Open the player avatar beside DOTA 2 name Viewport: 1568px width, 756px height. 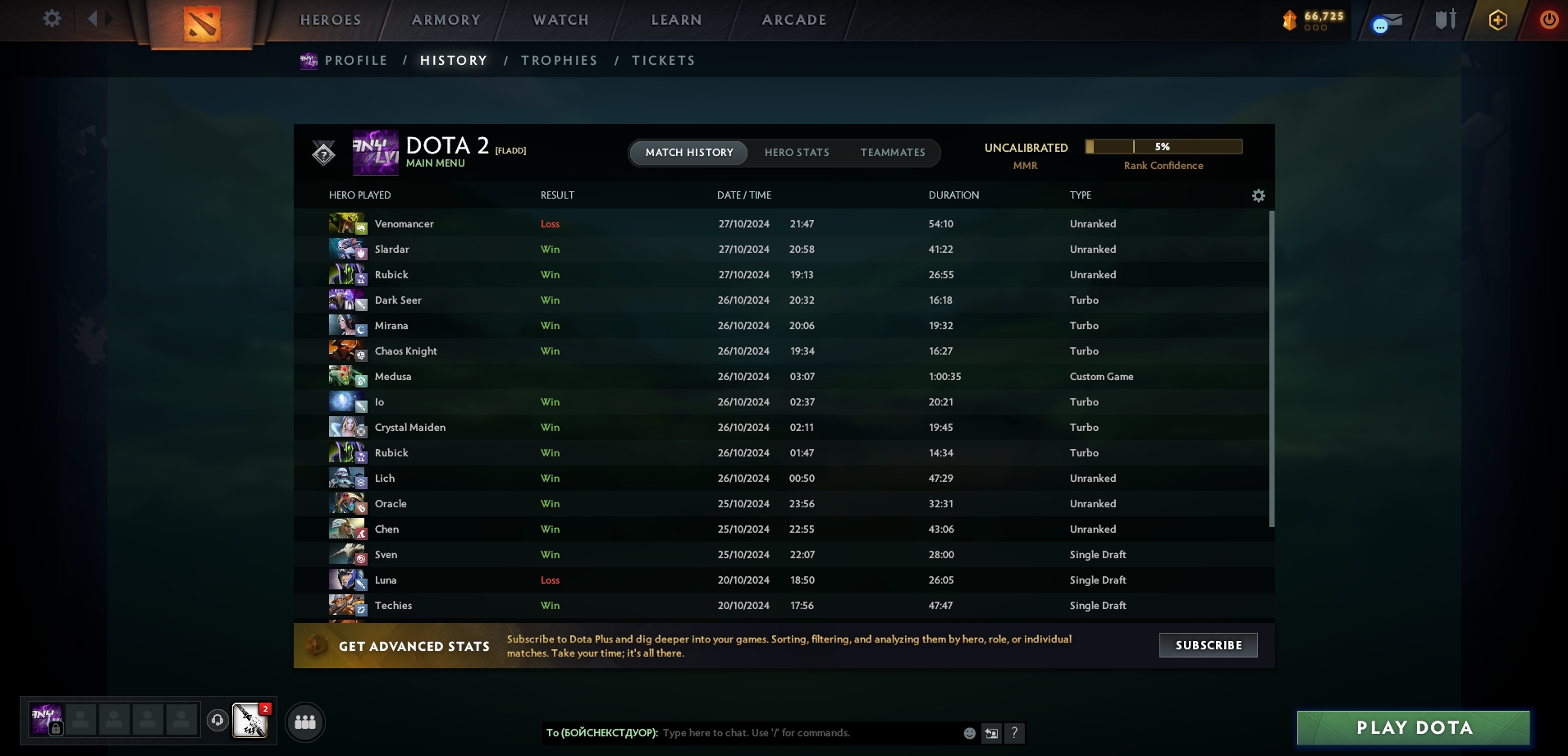click(x=376, y=153)
